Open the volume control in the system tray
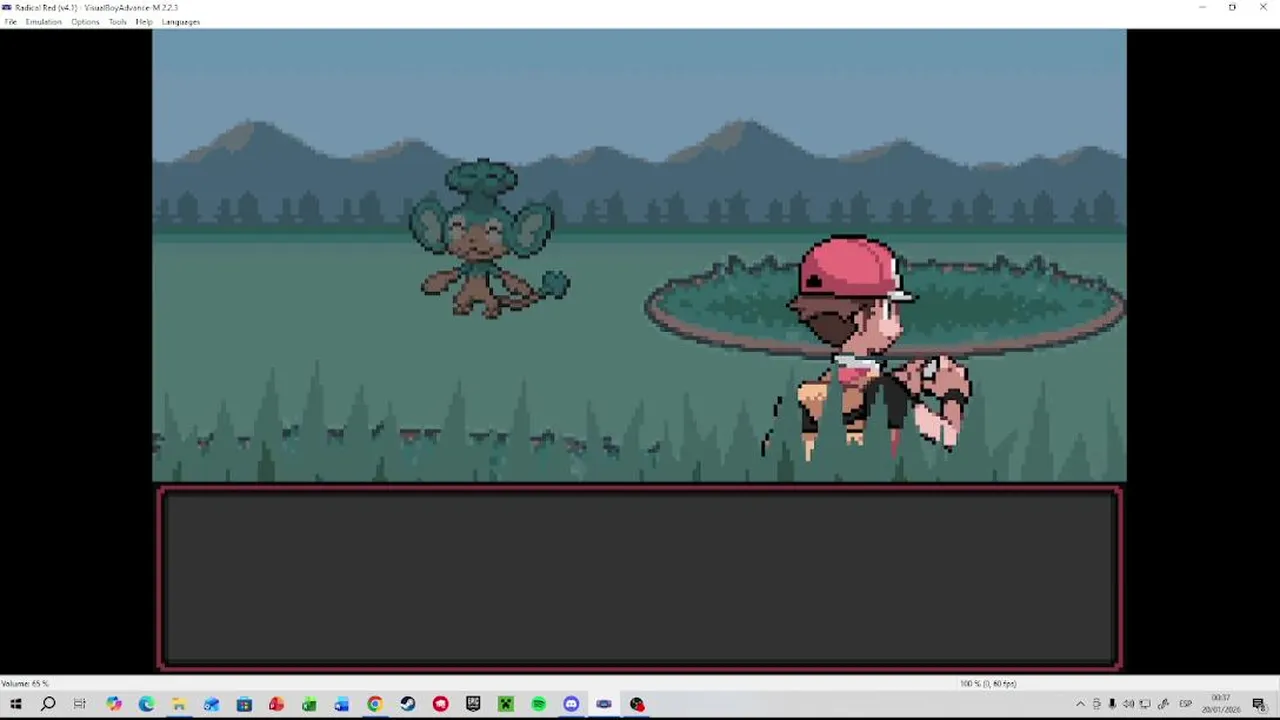Screen dimensions: 1280x720 coord(1128,704)
